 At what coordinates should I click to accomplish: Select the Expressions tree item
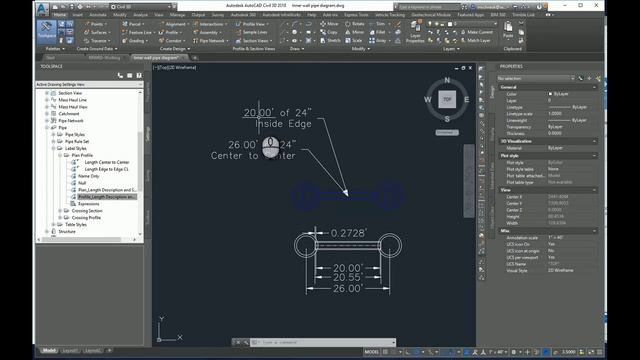[89, 204]
